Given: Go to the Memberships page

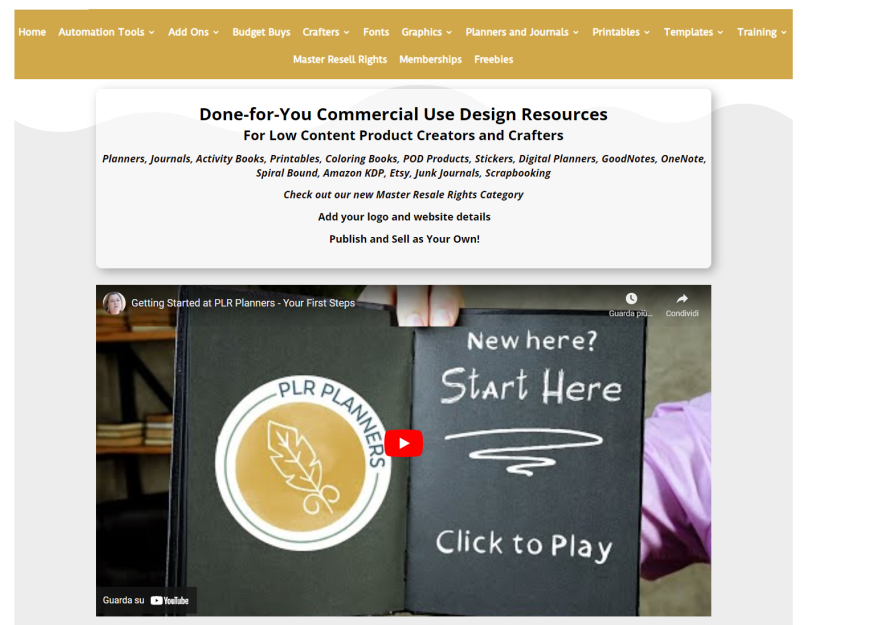Looking at the screenshot, I should 430,59.
